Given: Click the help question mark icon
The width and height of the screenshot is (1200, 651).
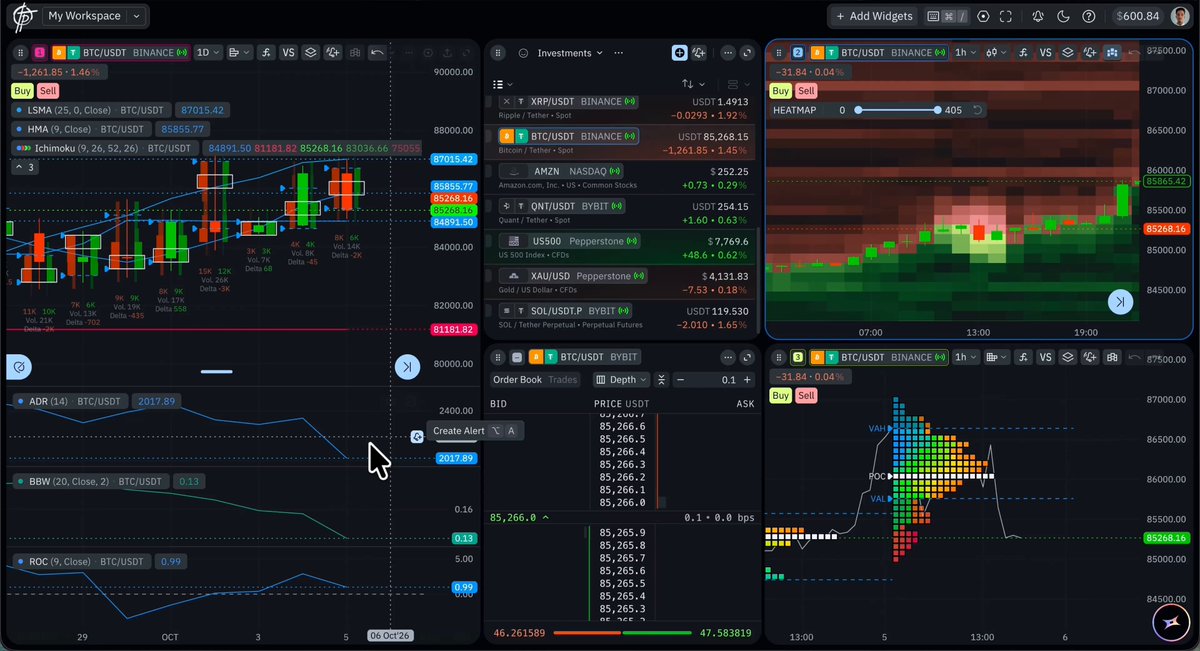Looking at the screenshot, I should [1088, 16].
